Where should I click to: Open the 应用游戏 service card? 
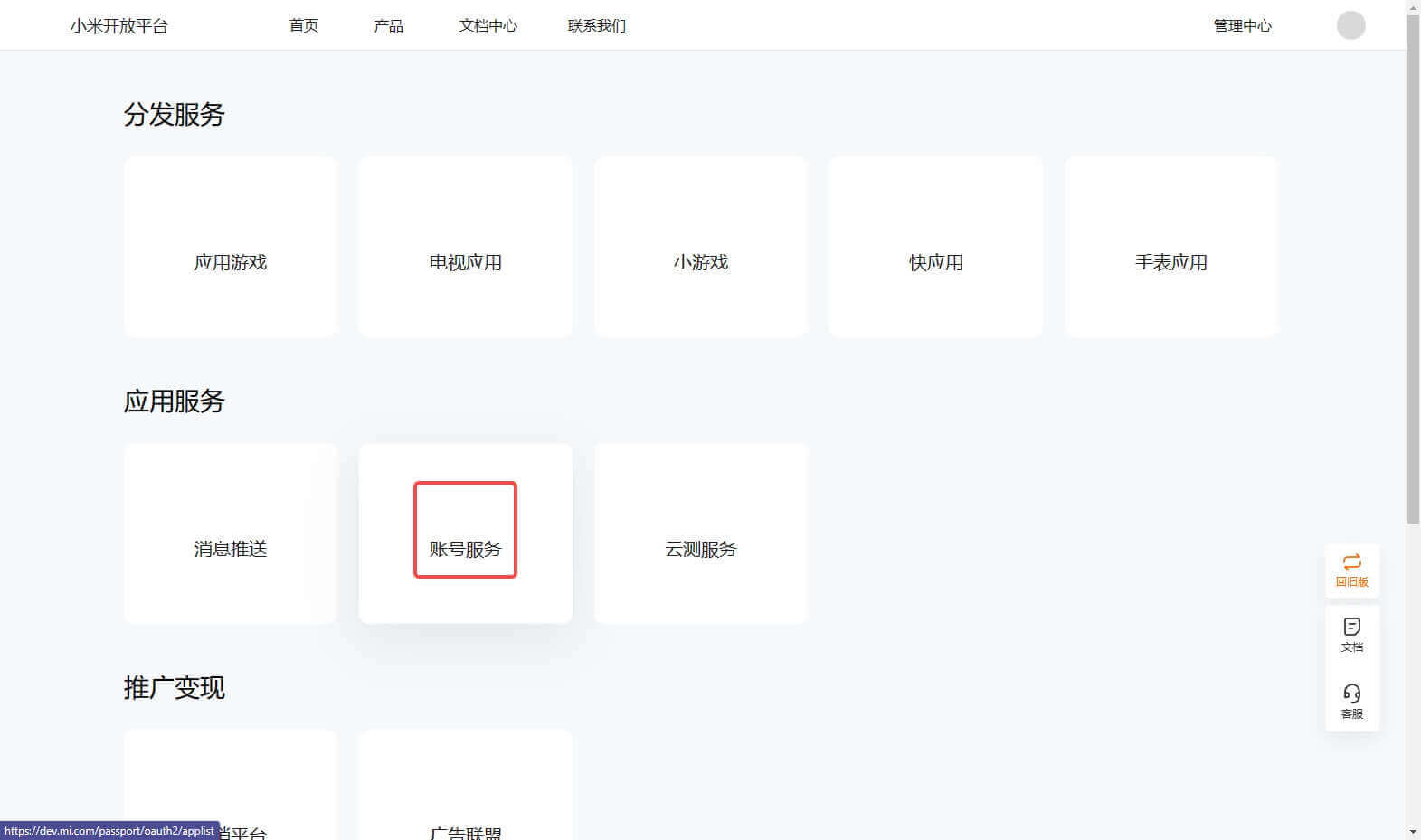click(x=231, y=248)
